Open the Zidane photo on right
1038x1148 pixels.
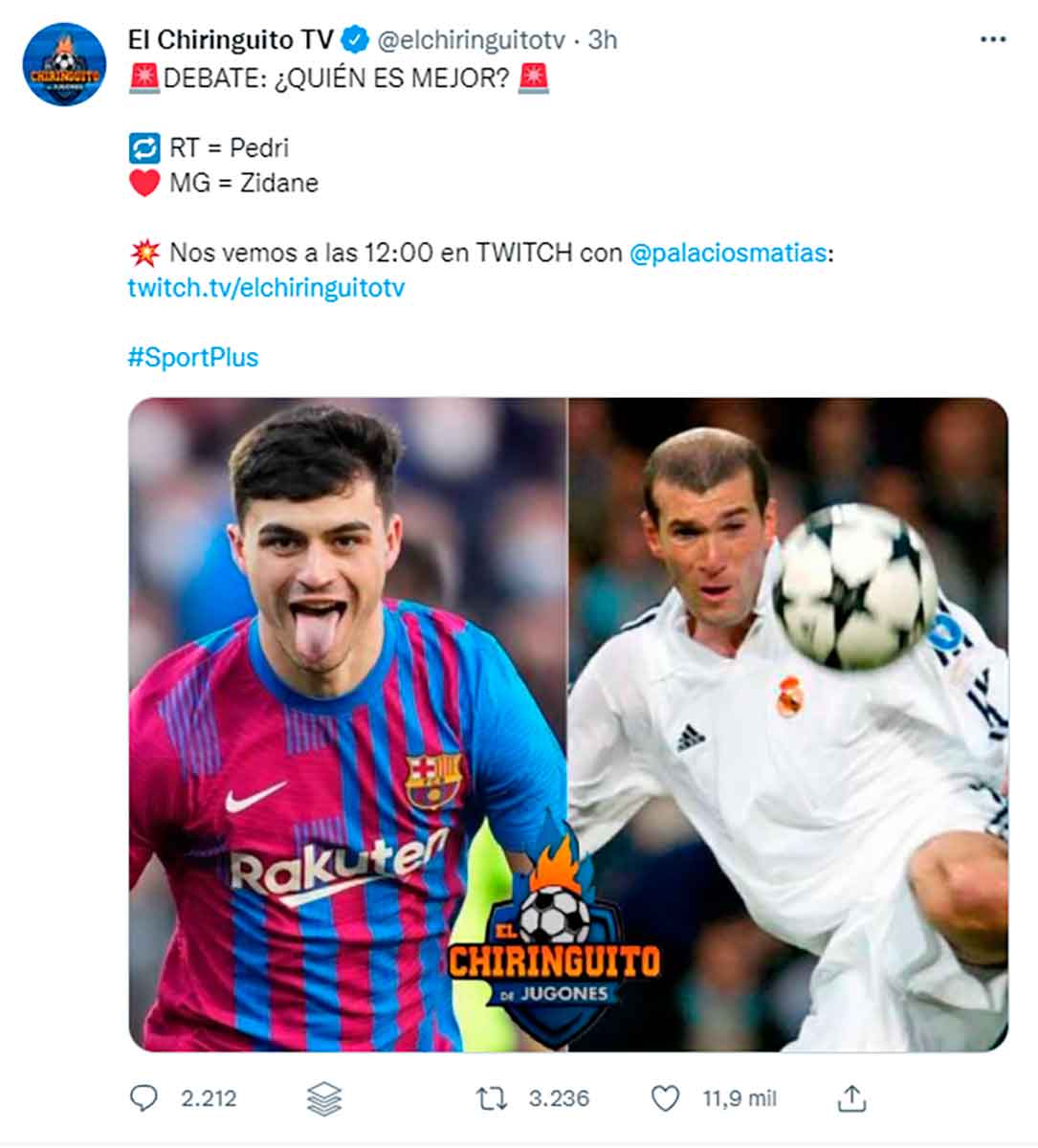coord(788,724)
